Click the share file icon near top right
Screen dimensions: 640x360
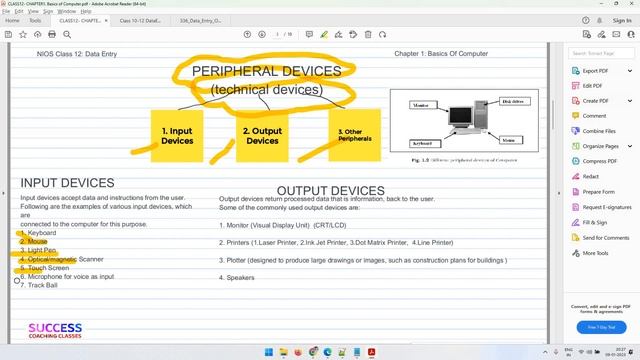click(587, 35)
